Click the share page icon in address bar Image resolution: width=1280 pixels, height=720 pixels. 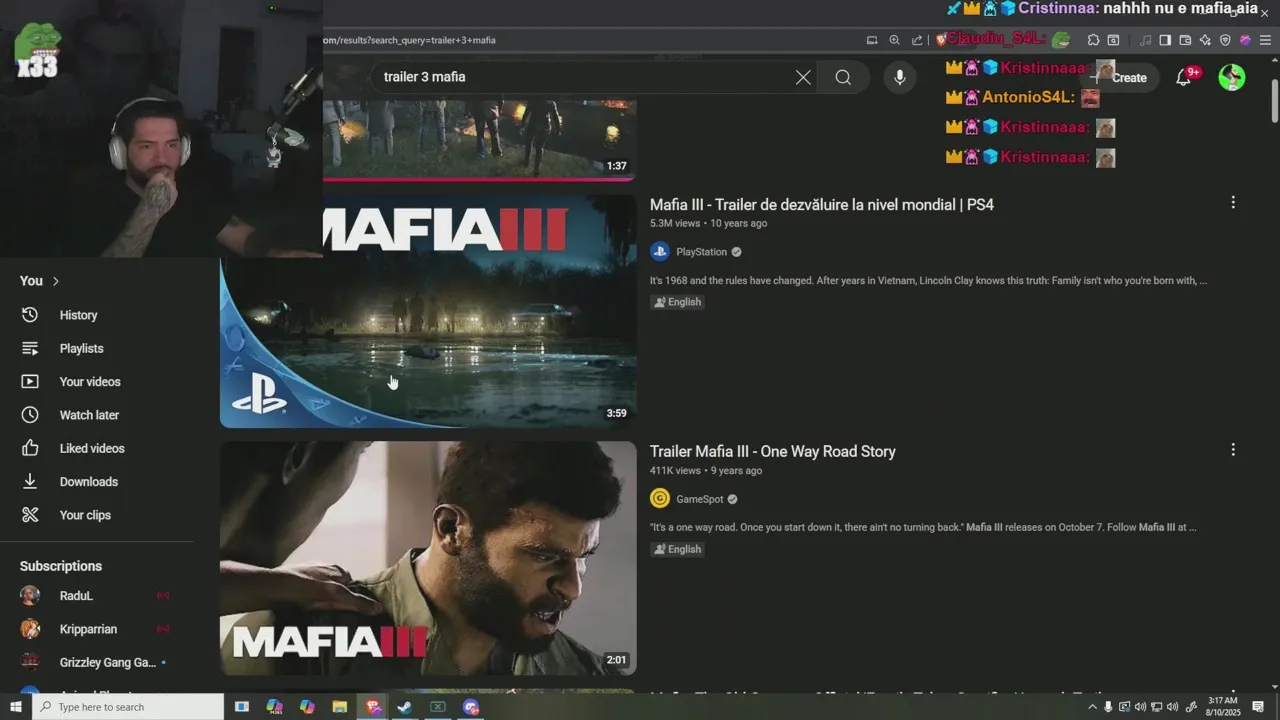click(x=918, y=40)
